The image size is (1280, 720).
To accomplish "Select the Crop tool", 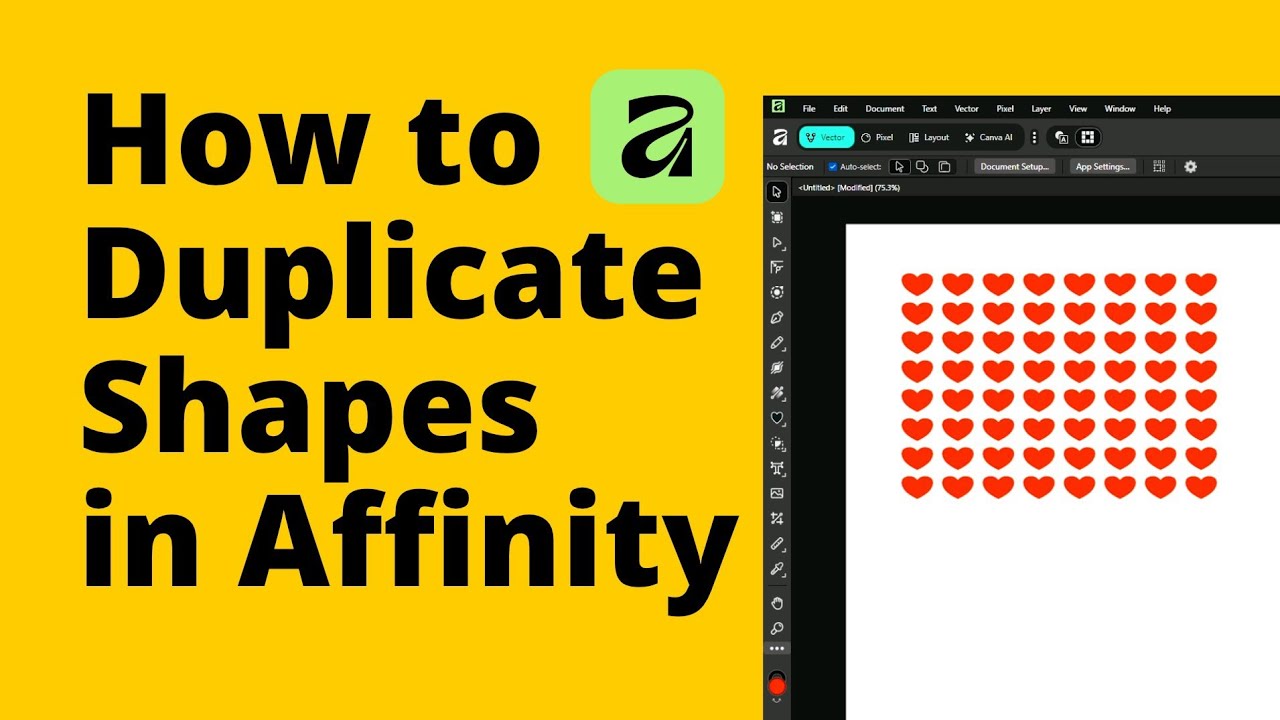I will point(777,518).
